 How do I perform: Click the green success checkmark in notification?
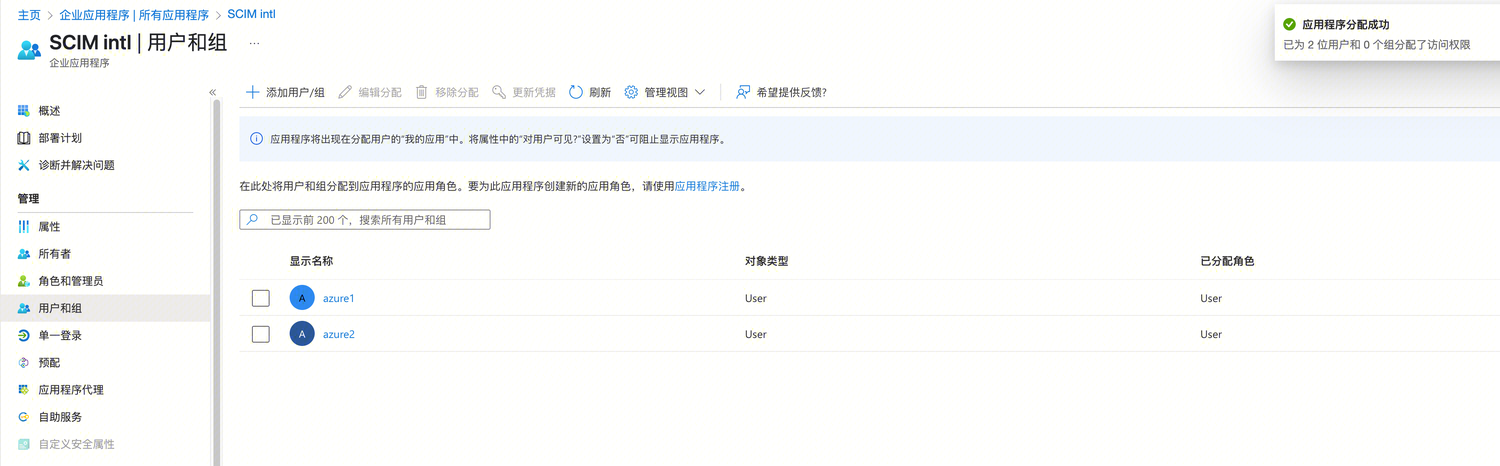(1290, 24)
